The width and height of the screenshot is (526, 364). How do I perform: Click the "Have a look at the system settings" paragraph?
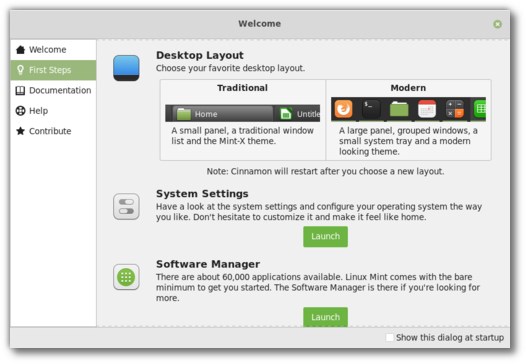319,212
